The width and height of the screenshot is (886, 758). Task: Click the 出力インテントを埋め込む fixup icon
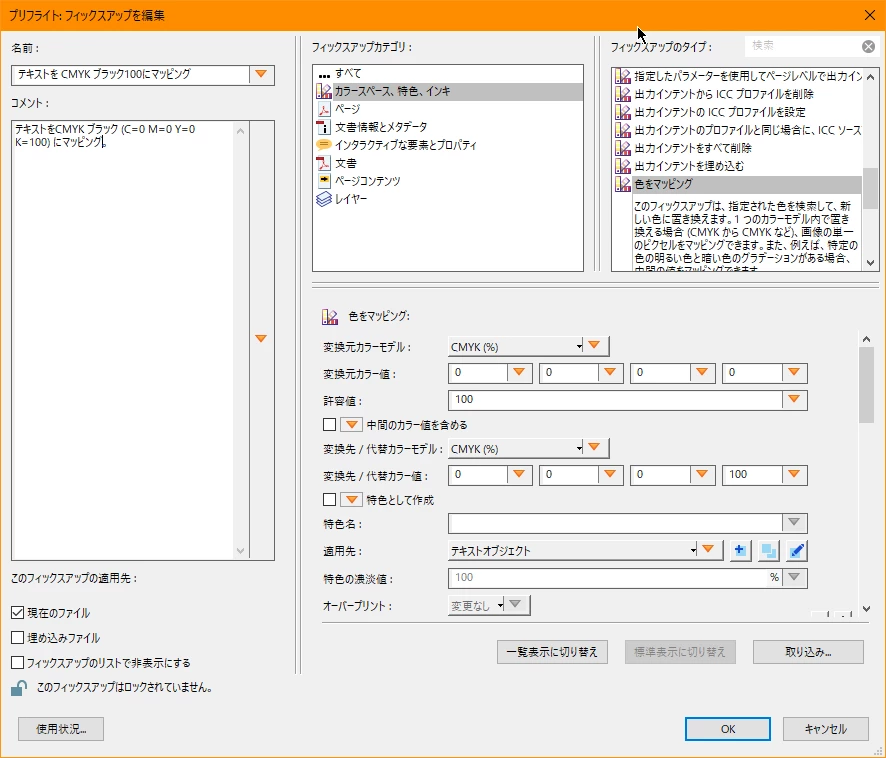(623, 166)
